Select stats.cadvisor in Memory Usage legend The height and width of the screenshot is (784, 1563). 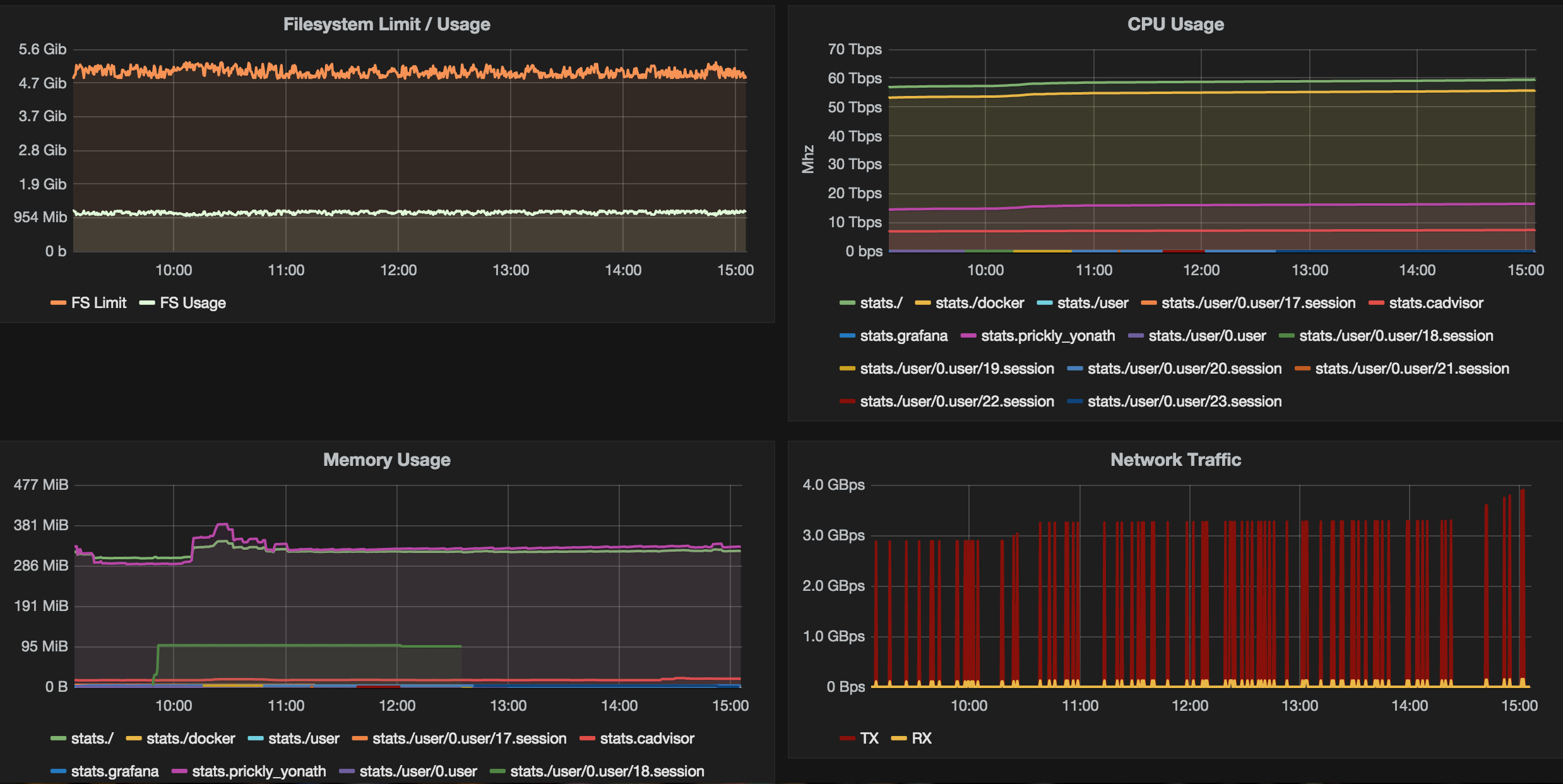pos(647,739)
